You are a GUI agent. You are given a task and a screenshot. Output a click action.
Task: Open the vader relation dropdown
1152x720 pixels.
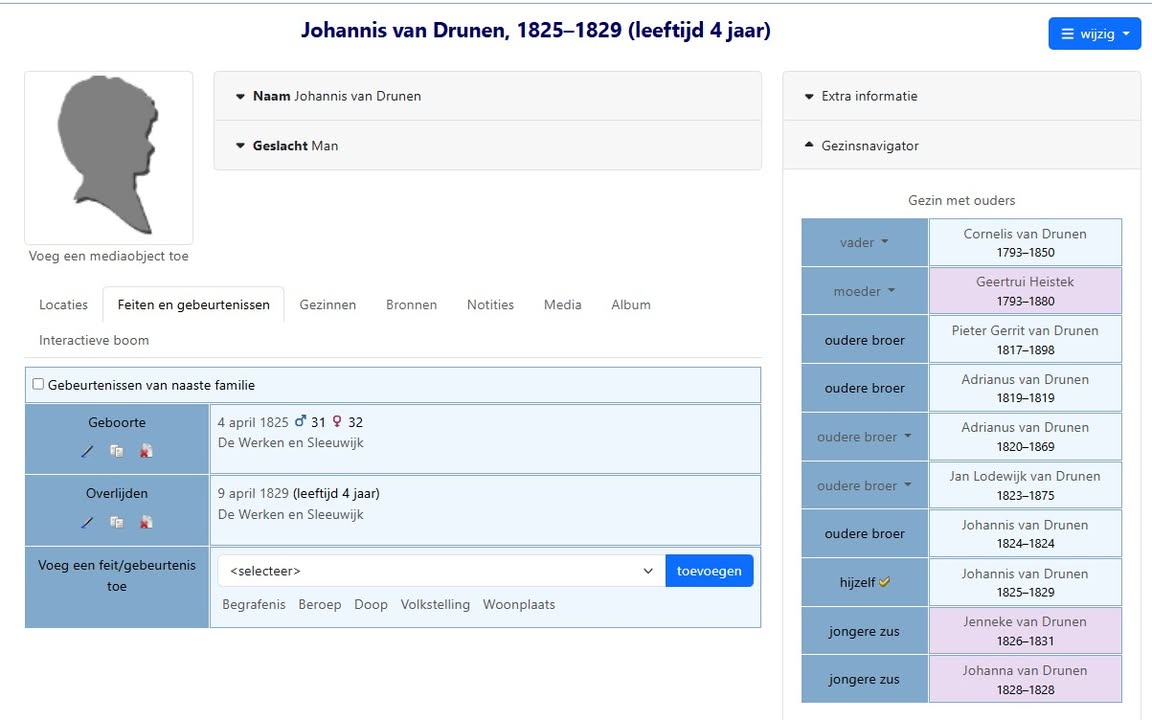point(864,243)
